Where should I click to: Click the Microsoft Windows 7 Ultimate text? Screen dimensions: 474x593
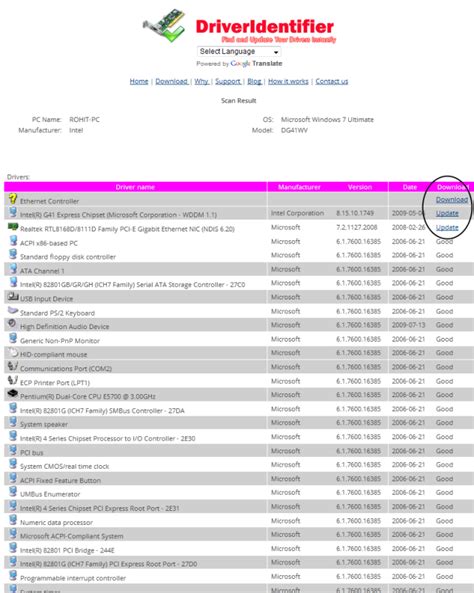point(327,120)
